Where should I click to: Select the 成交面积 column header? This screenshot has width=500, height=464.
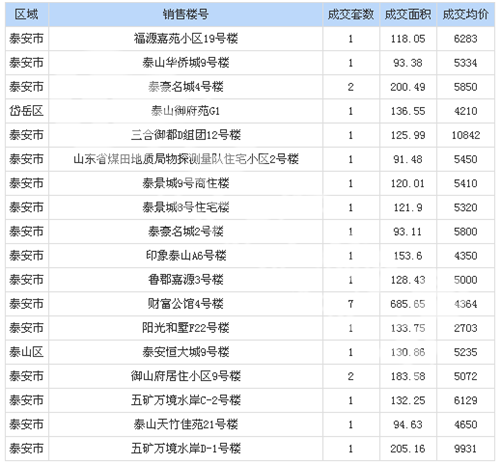click(408, 14)
